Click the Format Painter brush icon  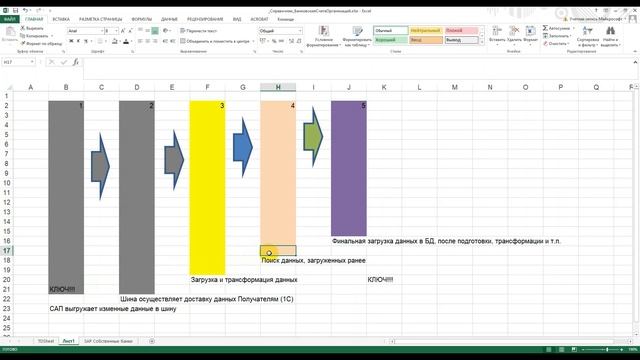pos(23,43)
